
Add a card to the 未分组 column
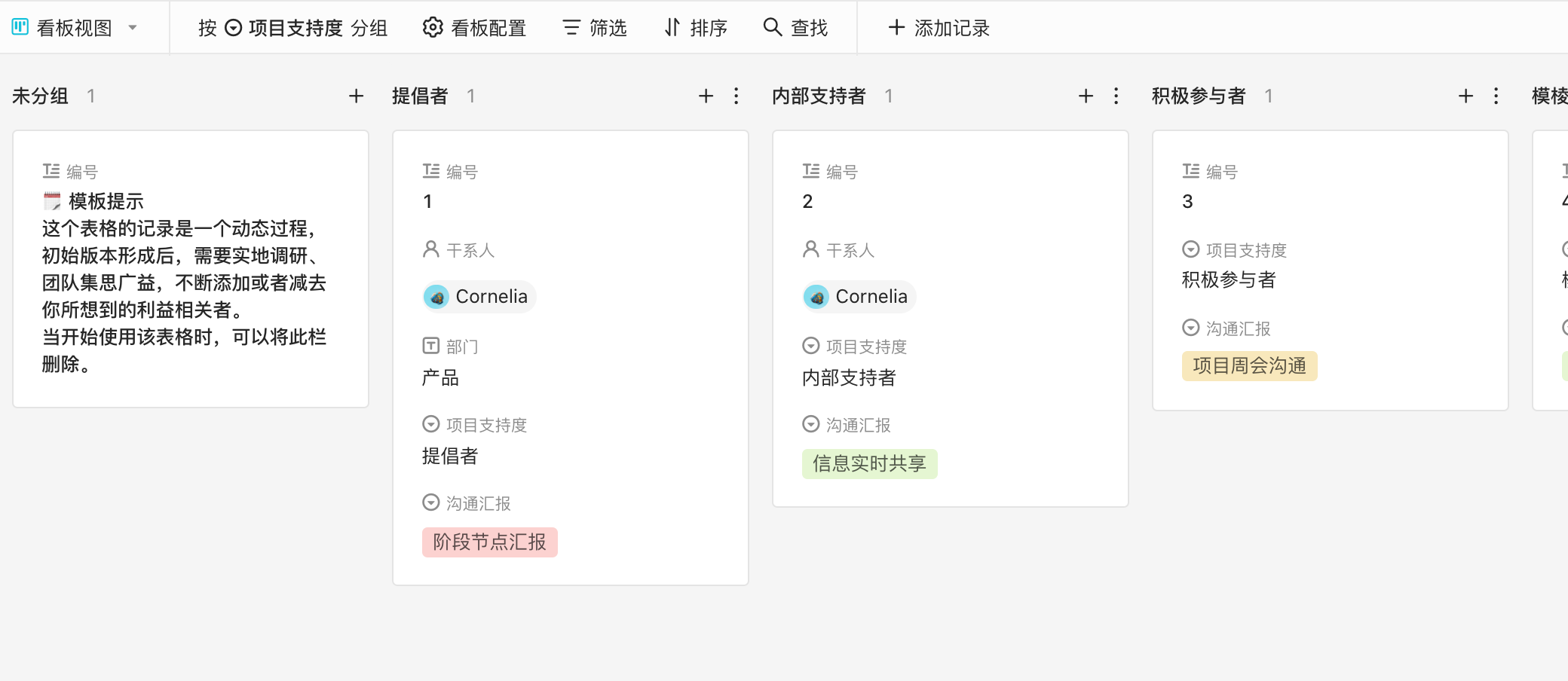(357, 96)
